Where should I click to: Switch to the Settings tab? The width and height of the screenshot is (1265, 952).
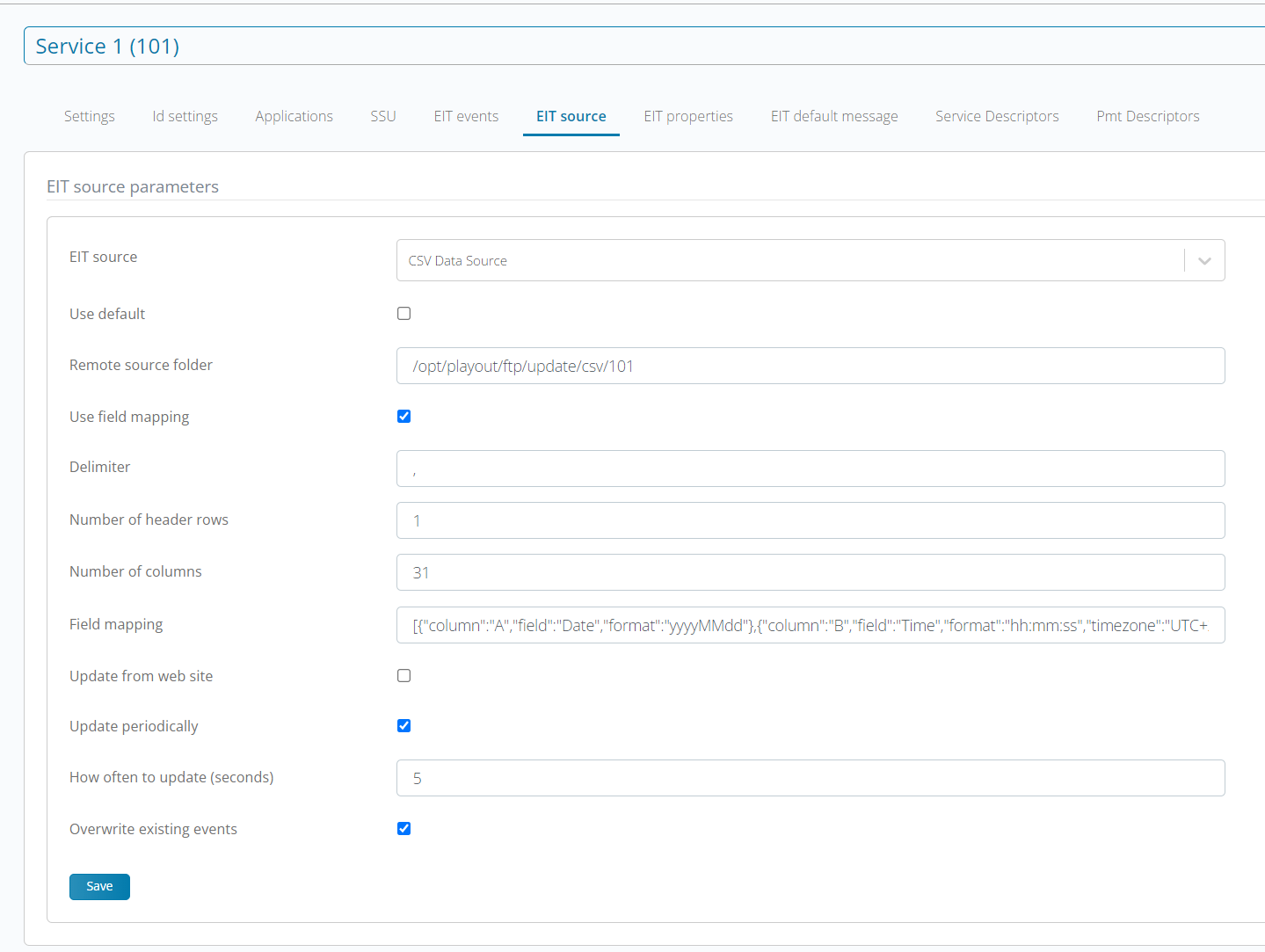point(90,116)
